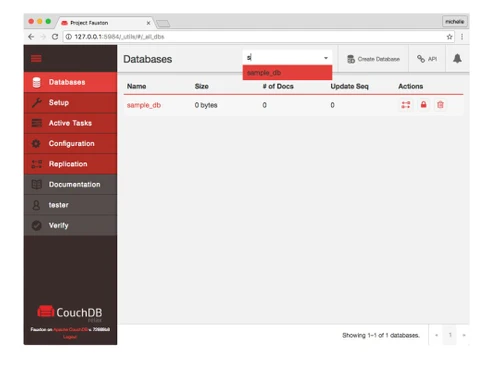Click the Apache CouchDB link in footer
The image size is (500, 375).
click(70, 329)
